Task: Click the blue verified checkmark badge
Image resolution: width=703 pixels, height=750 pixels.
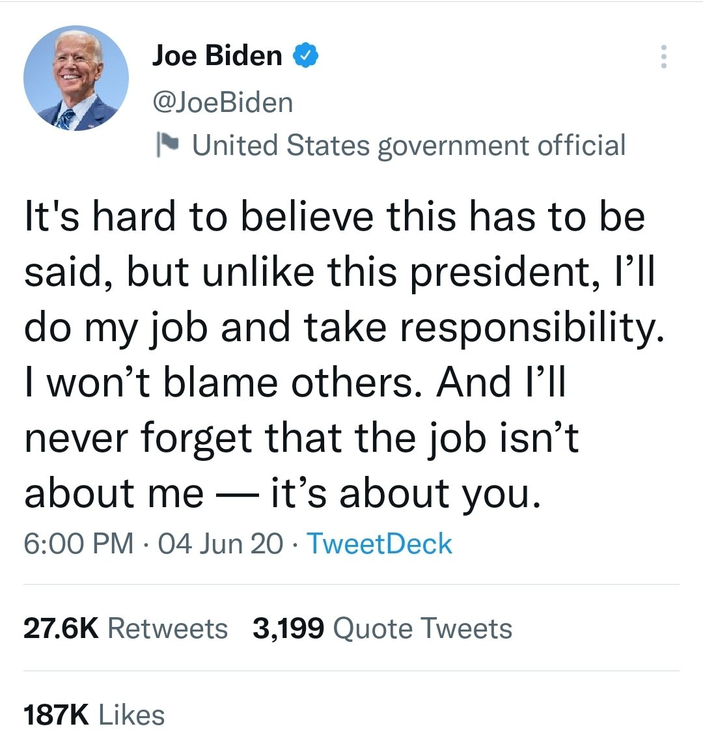Action: (304, 57)
